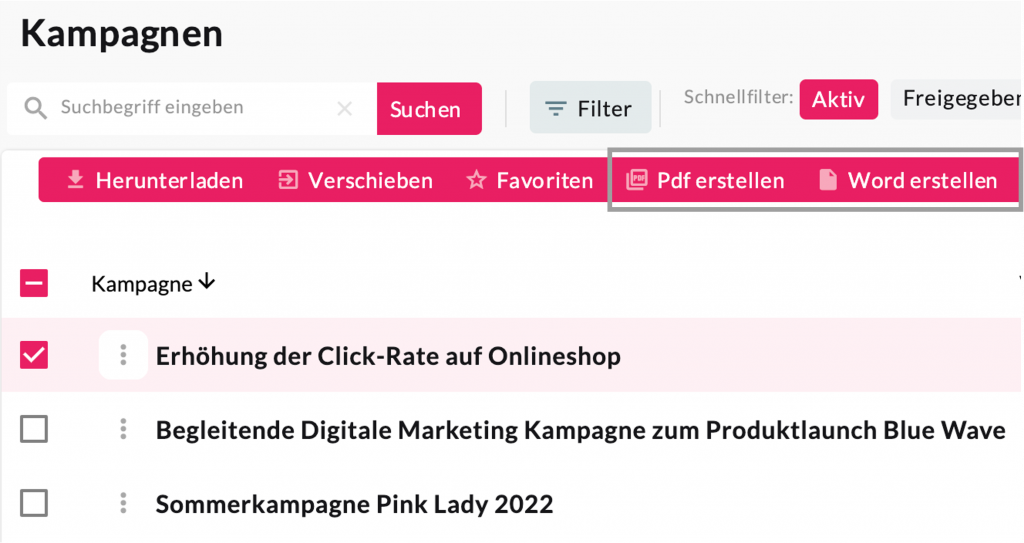Toggle the Aktiv quick filter
This screenshot has width=1024, height=543.
838,99
